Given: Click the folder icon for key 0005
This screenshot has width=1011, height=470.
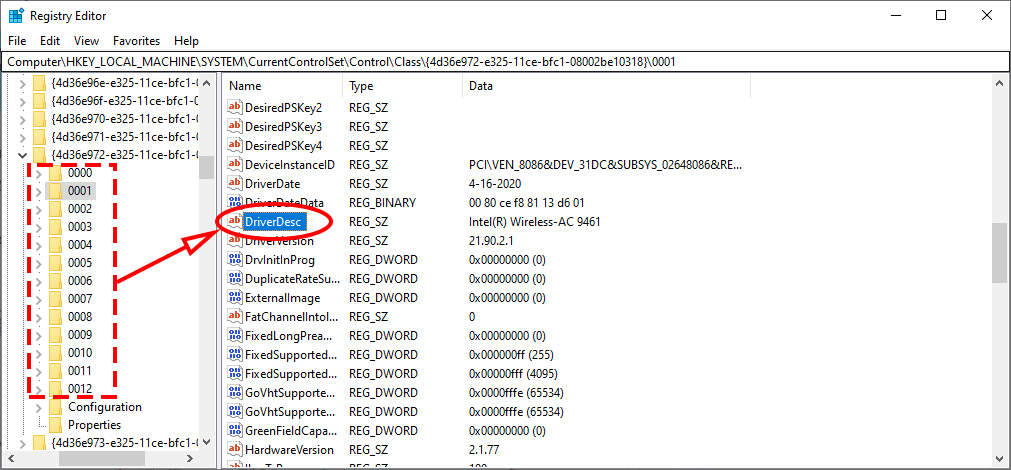Looking at the screenshot, I should tap(55, 262).
